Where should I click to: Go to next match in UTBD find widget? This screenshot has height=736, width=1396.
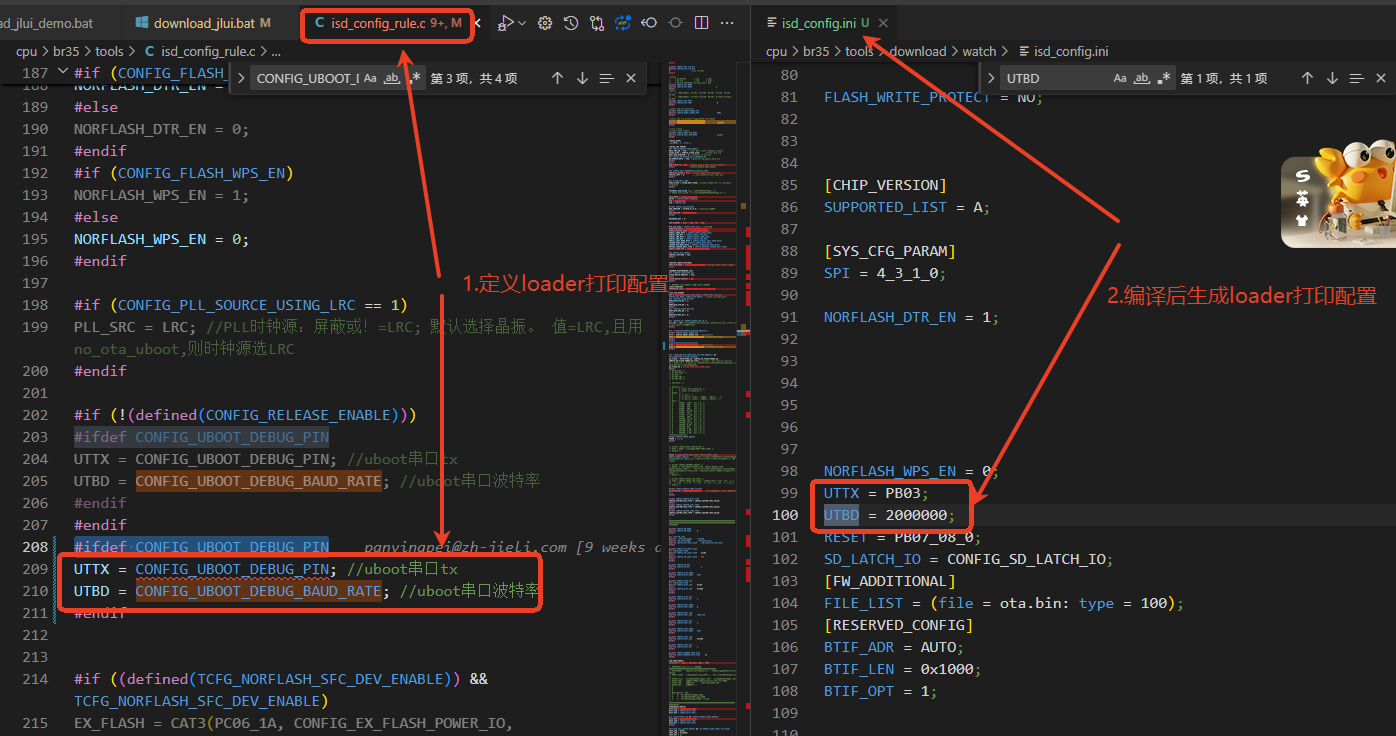1332,78
